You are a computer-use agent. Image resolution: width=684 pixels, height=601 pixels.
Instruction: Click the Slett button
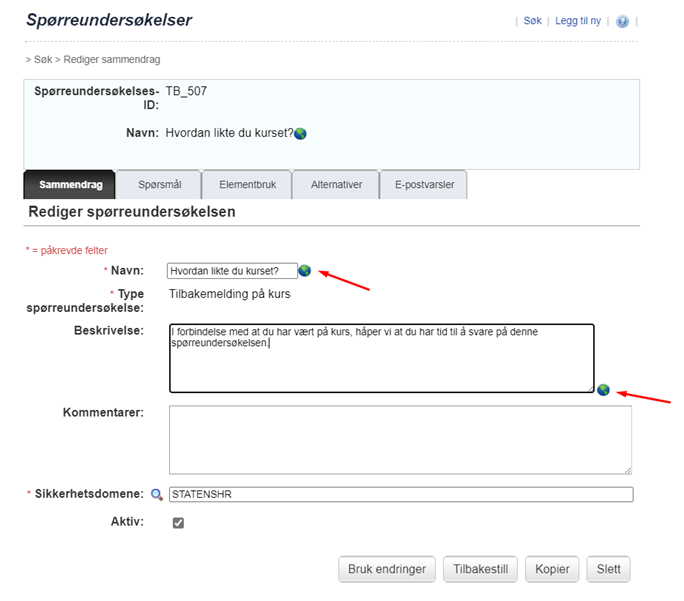click(x=609, y=569)
